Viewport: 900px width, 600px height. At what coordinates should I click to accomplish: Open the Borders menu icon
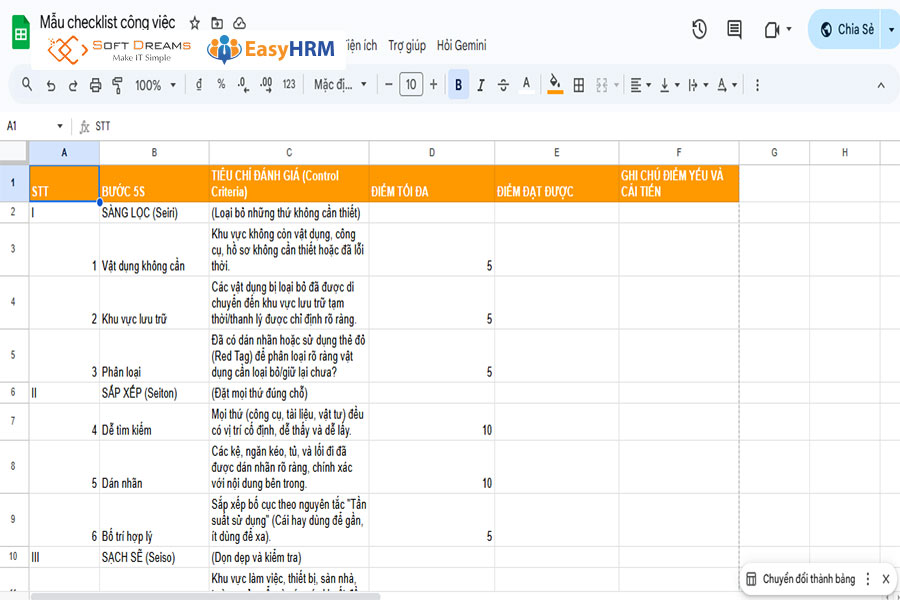tap(580, 85)
